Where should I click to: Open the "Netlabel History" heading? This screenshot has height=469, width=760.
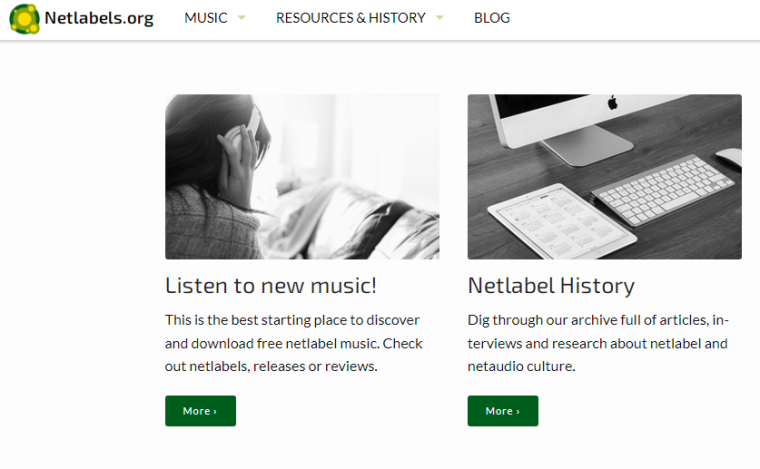click(x=551, y=285)
